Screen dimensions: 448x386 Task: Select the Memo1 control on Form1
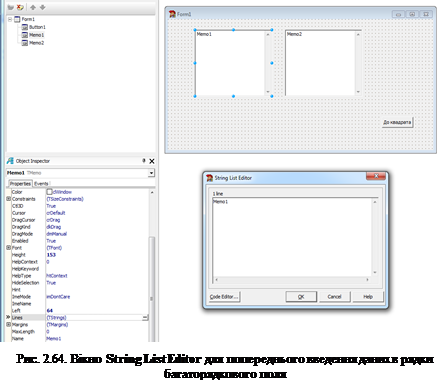233,63
